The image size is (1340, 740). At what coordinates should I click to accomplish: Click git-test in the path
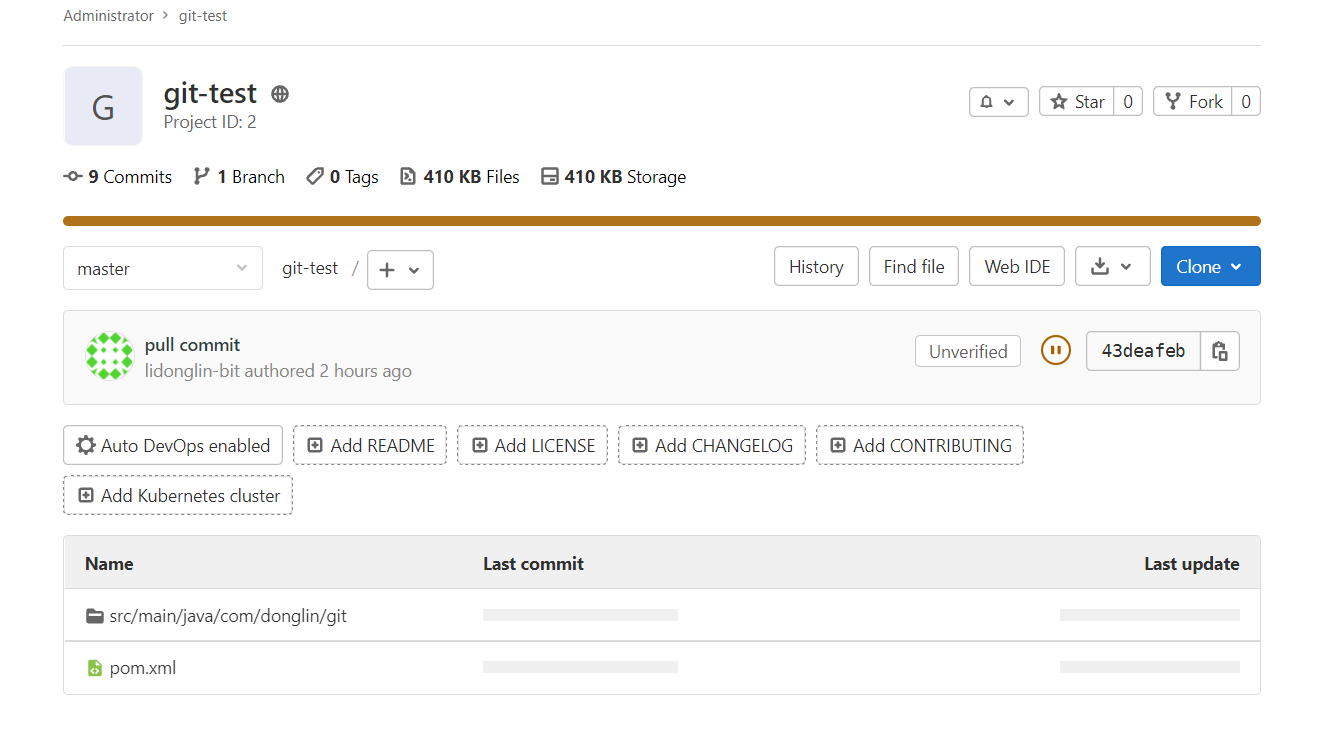click(310, 268)
